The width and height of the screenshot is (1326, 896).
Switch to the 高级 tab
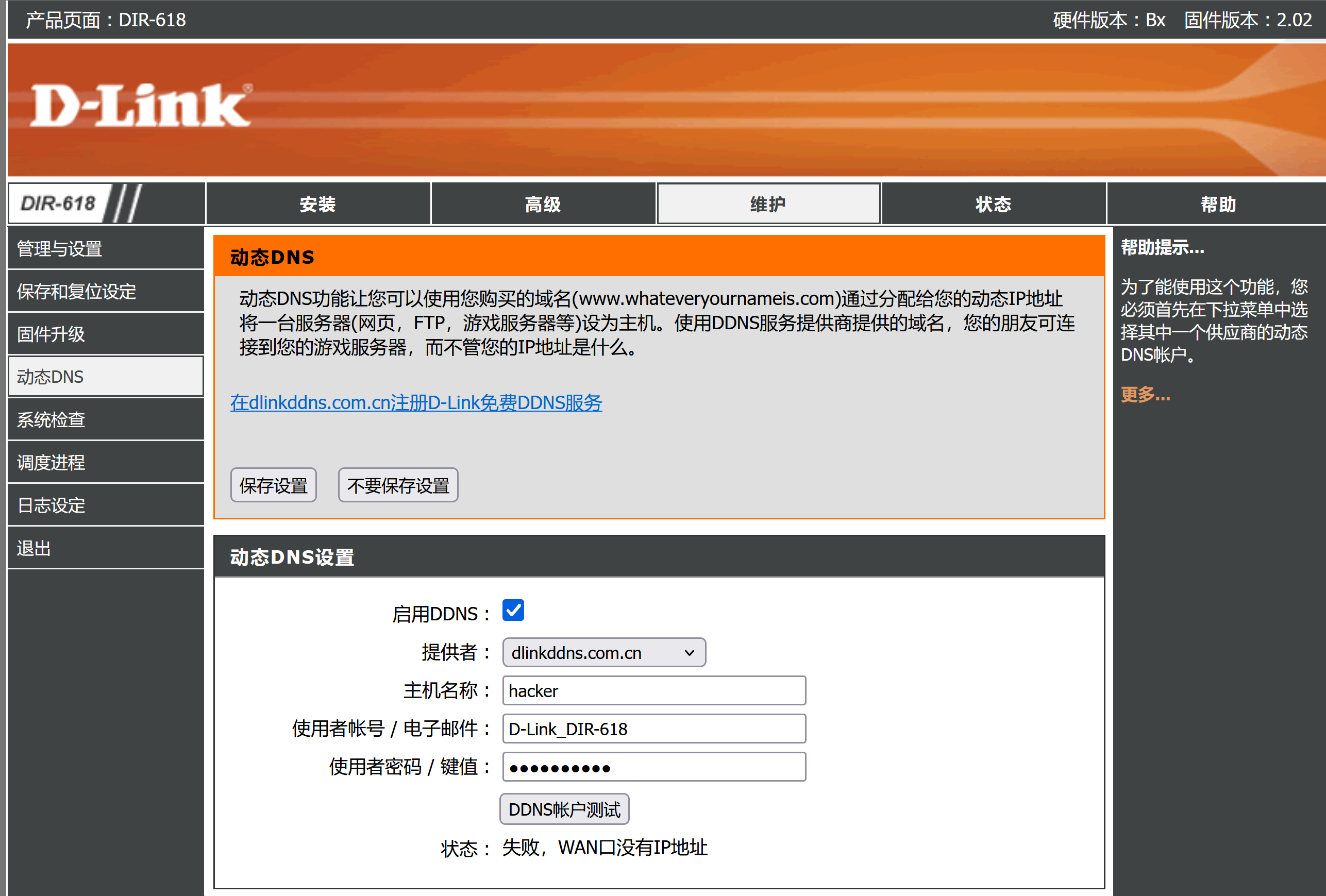[x=543, y=204]
